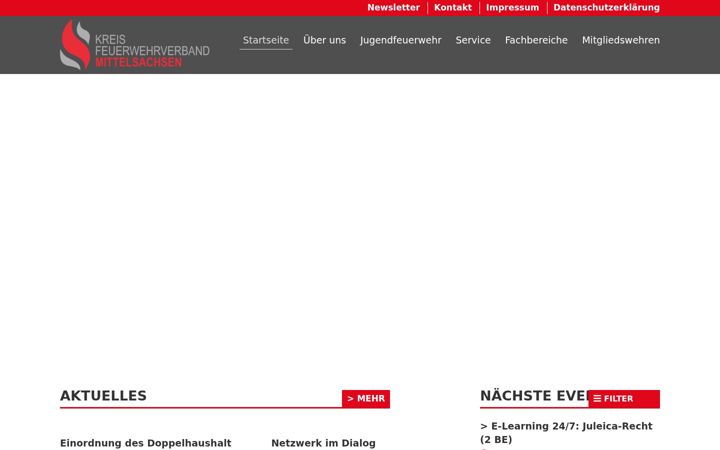Image resolution: width=720 pixels, height=450 pixels.
Task: Open the Jugendfeuerwehr menu
Action: [400, 40]
